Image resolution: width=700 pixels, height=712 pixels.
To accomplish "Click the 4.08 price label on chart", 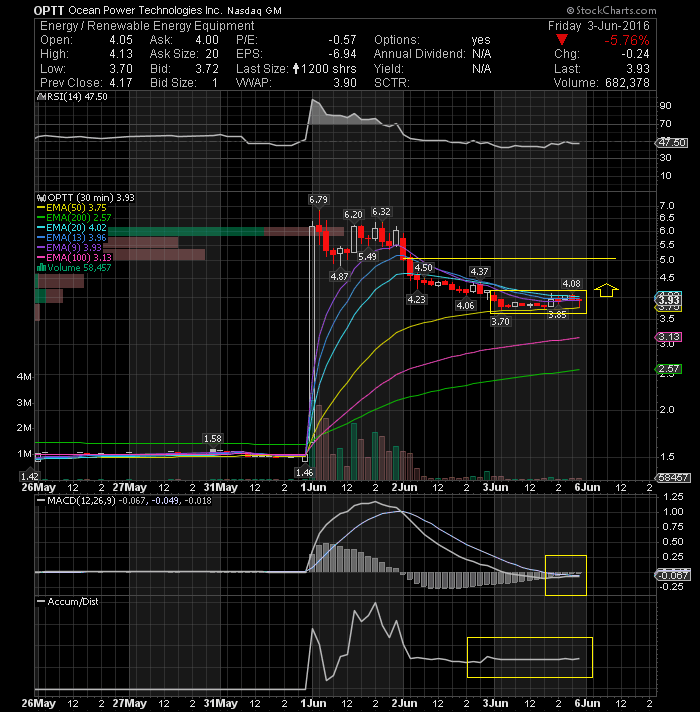I will point(571,284).
